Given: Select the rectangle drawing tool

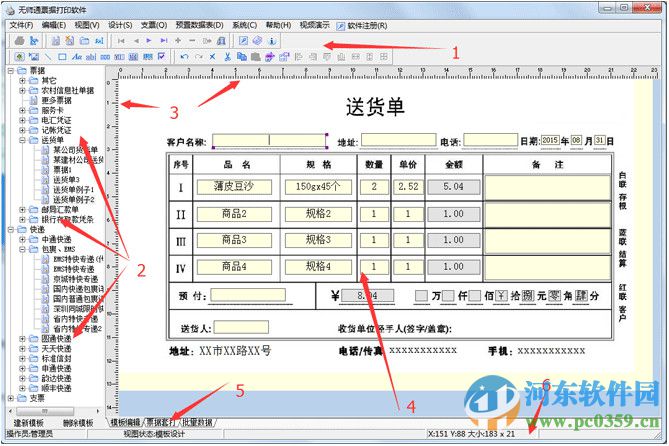Looking at the screenshot, I should (62, 56).
